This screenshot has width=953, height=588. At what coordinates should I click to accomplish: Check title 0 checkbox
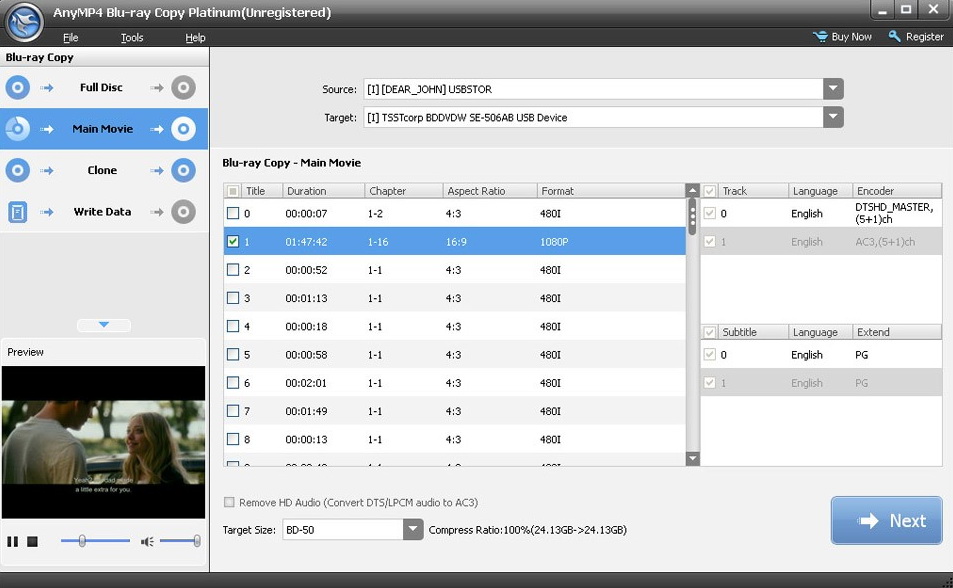coord(233,213)
